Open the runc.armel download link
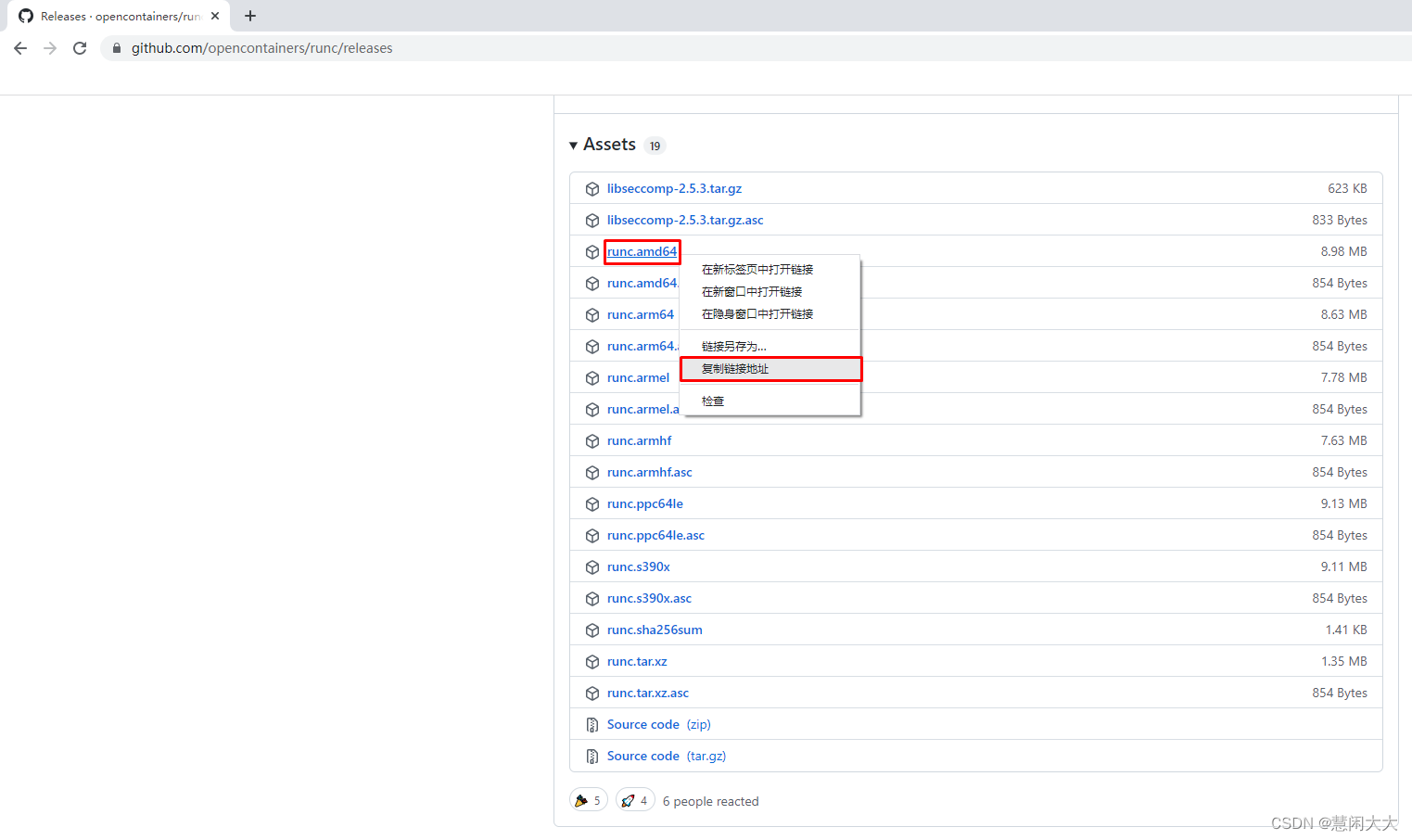The image size is (1412, 840). point(638,377)
